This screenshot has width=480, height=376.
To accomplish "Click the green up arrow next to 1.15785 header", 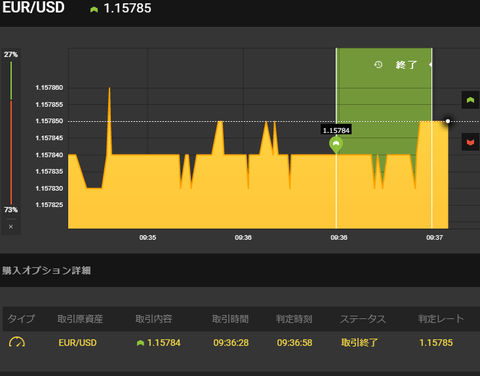I will (x=94, y=10).
